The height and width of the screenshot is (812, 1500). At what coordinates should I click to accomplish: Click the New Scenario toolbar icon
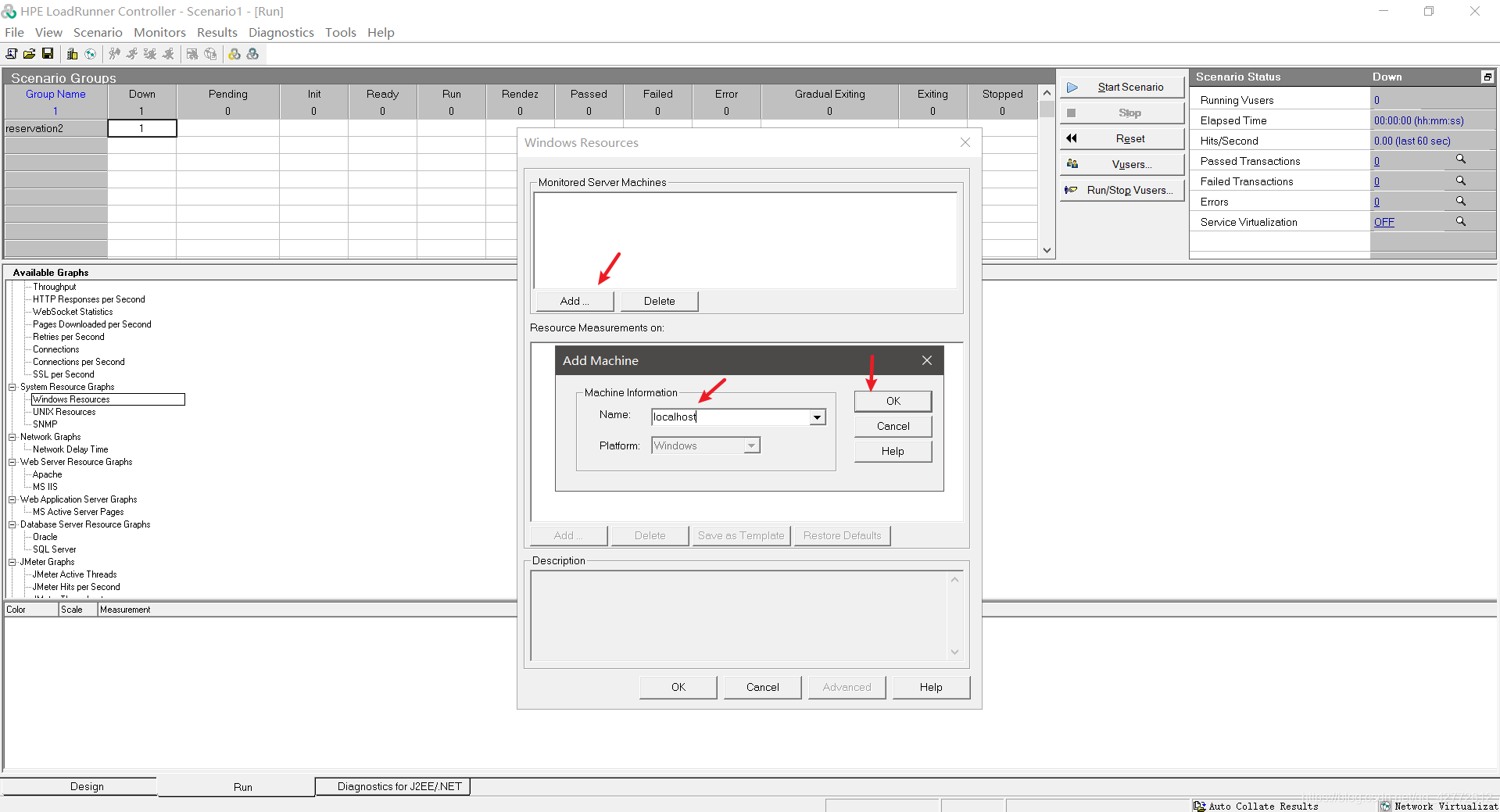click(12, 54)
